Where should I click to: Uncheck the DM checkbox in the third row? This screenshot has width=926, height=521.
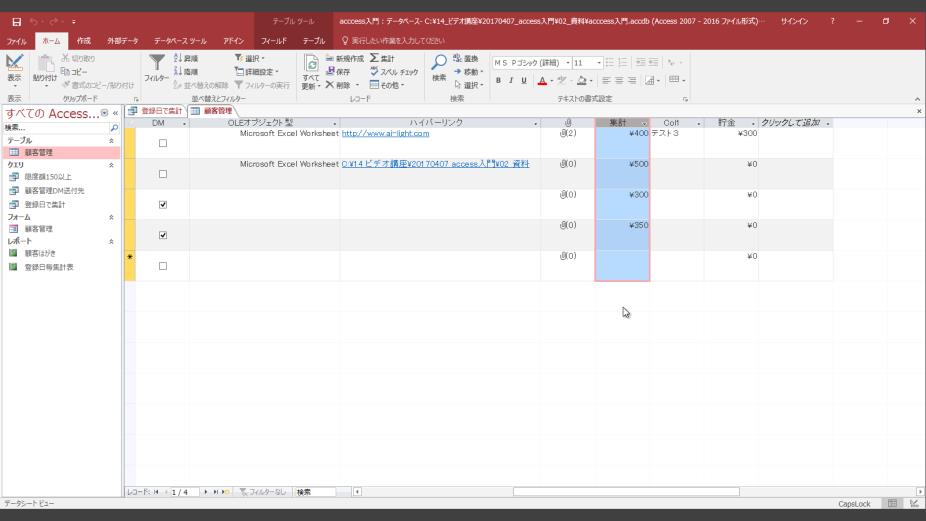click(x=163, y=204)
